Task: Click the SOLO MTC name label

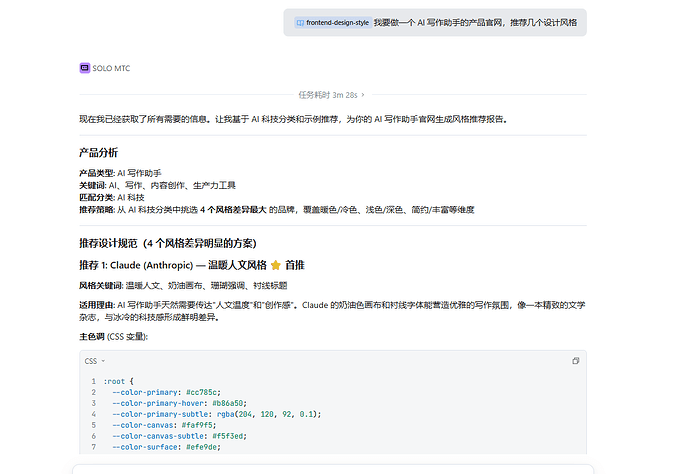Action: tap(111, 68)
